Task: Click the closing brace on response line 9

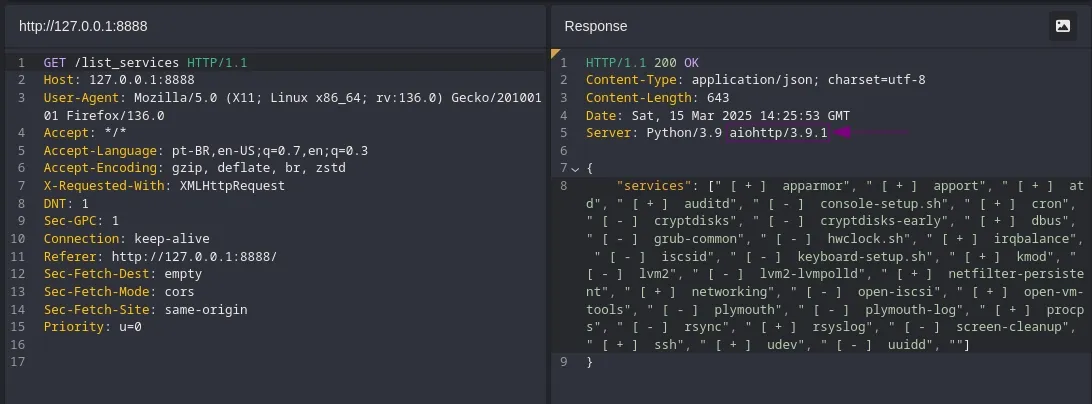Action: coord(589,362)
